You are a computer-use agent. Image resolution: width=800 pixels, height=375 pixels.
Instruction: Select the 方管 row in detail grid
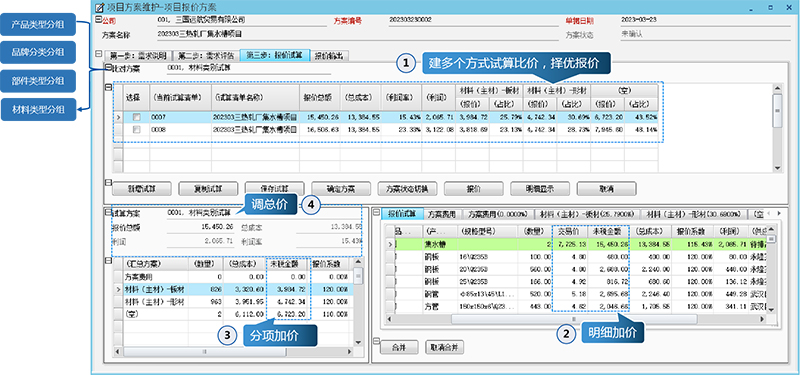[x=577, y=307]
